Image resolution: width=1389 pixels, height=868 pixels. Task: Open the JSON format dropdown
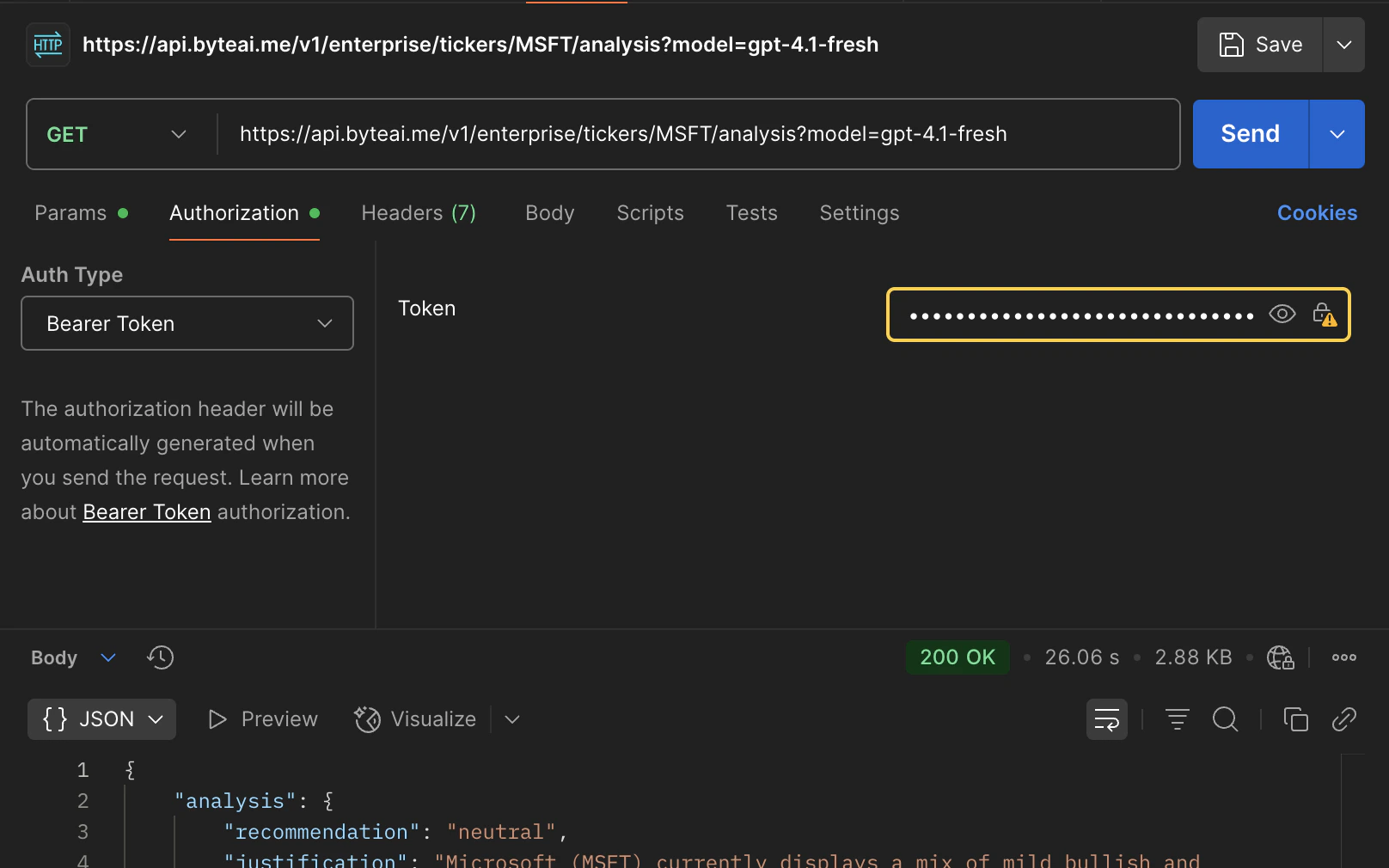[x=101, y=719]
